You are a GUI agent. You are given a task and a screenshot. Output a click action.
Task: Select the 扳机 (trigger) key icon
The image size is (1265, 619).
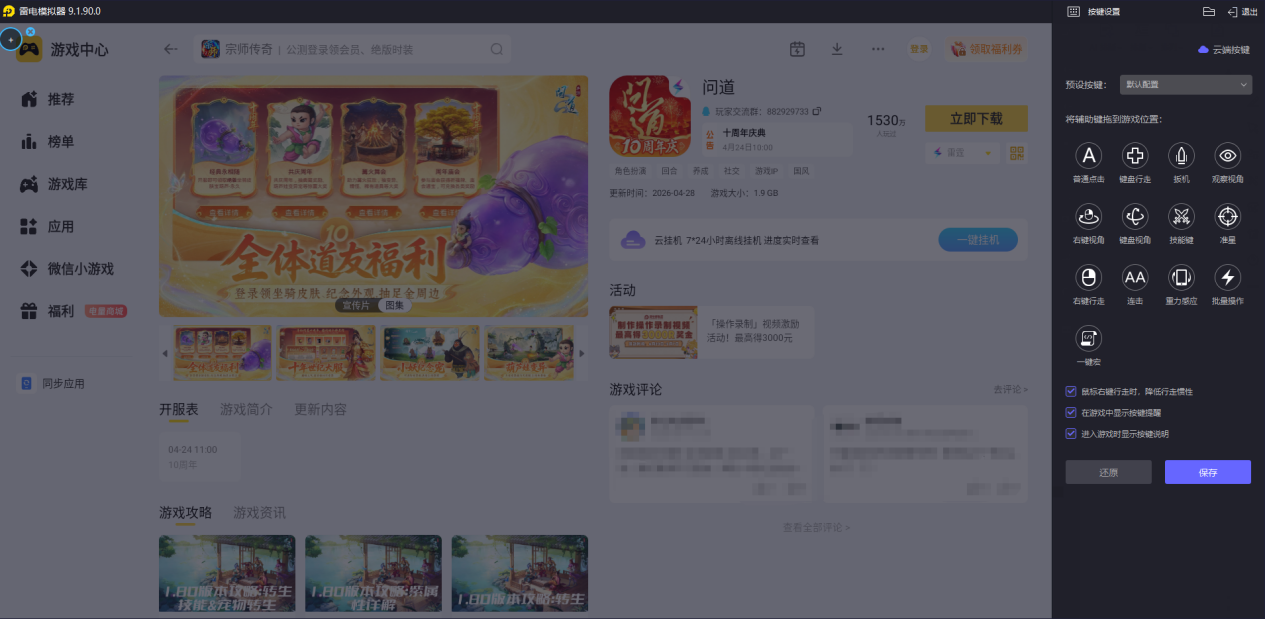point(1182,155)
